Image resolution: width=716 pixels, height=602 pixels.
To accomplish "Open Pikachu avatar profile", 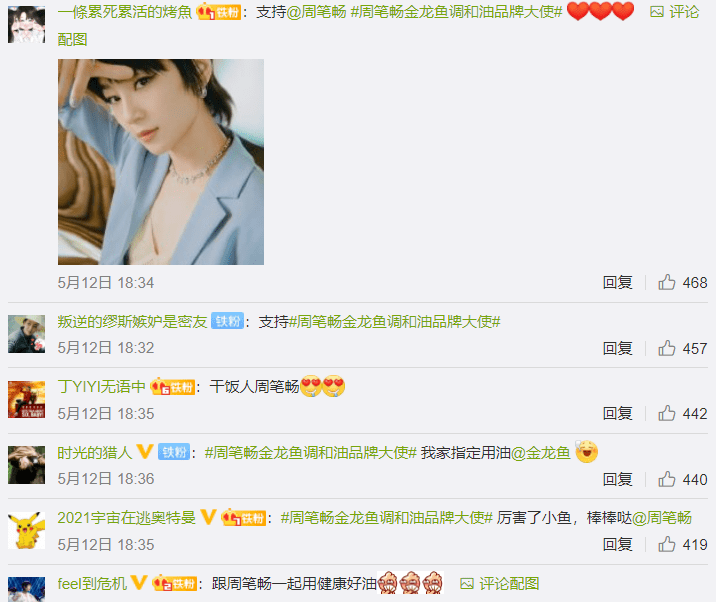I will (x=26, y=530).
